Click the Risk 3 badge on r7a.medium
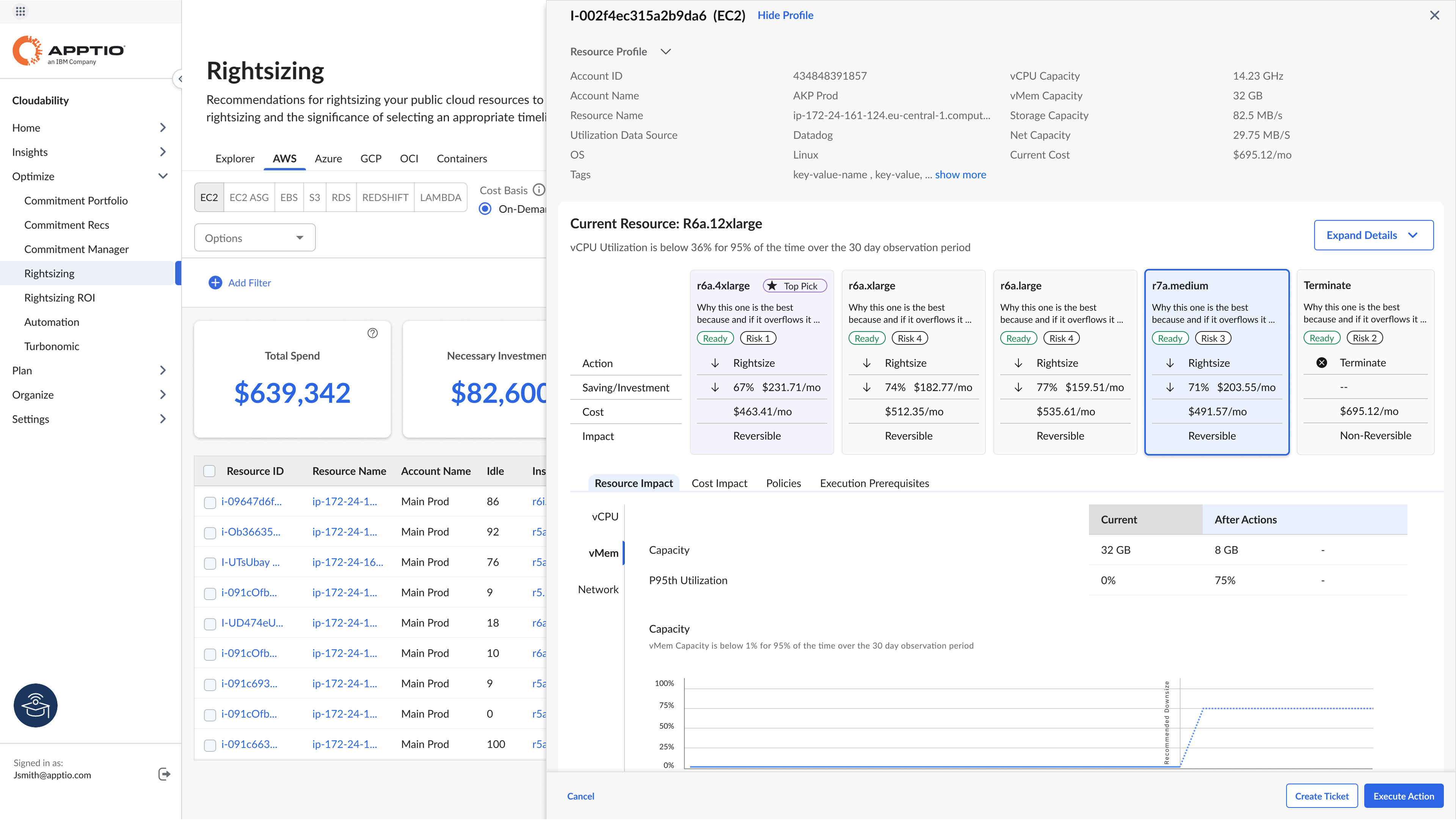Image resolution: width=1456 pixels, height=820 pixels. 1213,338
